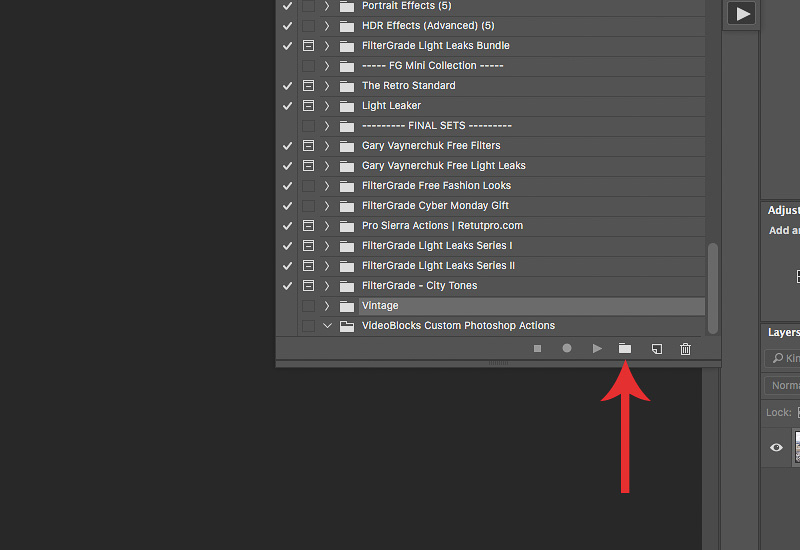Toggle dialog icon for Pro Sierra Actions
The image size is (800, 550).
coord(308,226)
